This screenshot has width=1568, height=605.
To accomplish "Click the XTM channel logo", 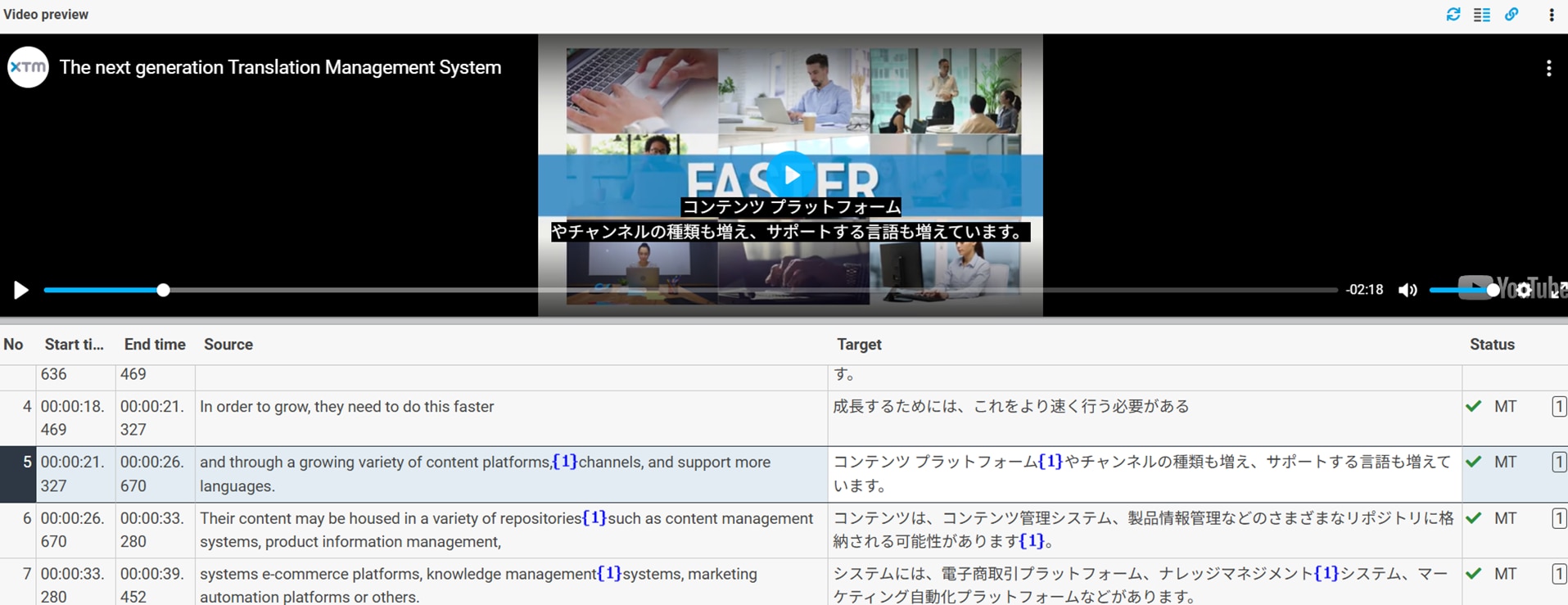I will (28, 67).
